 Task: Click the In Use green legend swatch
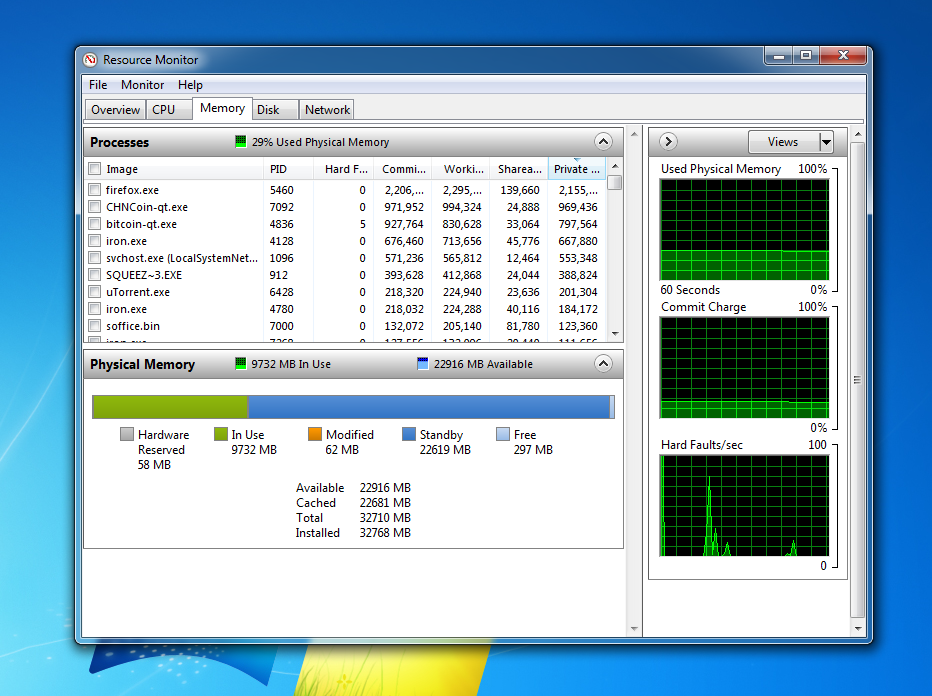[221, 434]
